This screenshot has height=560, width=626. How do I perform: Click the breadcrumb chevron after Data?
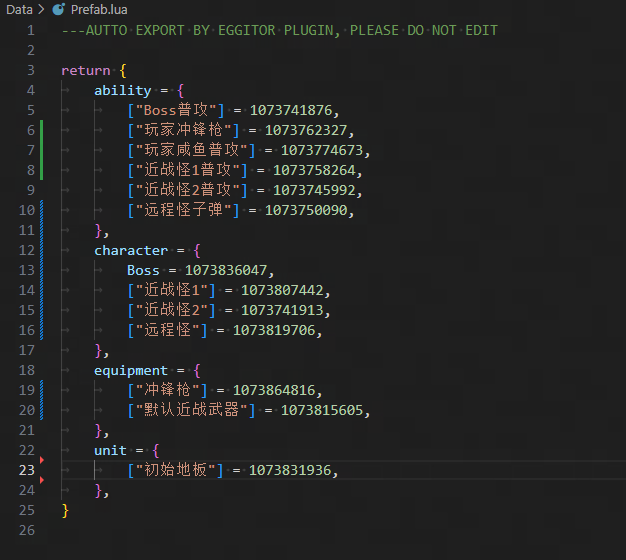pos(41,9)
